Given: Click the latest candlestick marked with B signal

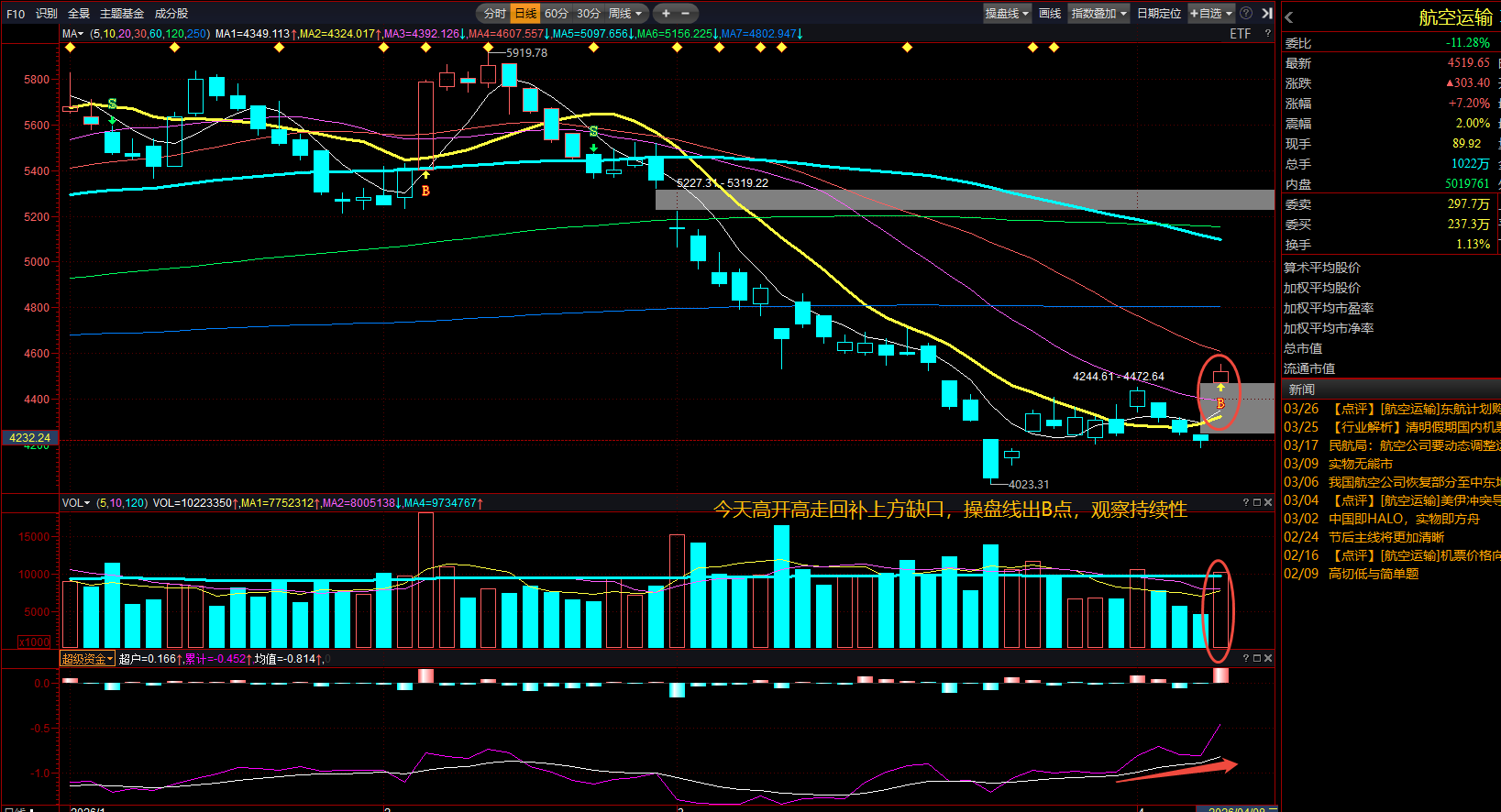Looking at the screenshot, I should click(x=1220, y=377).
